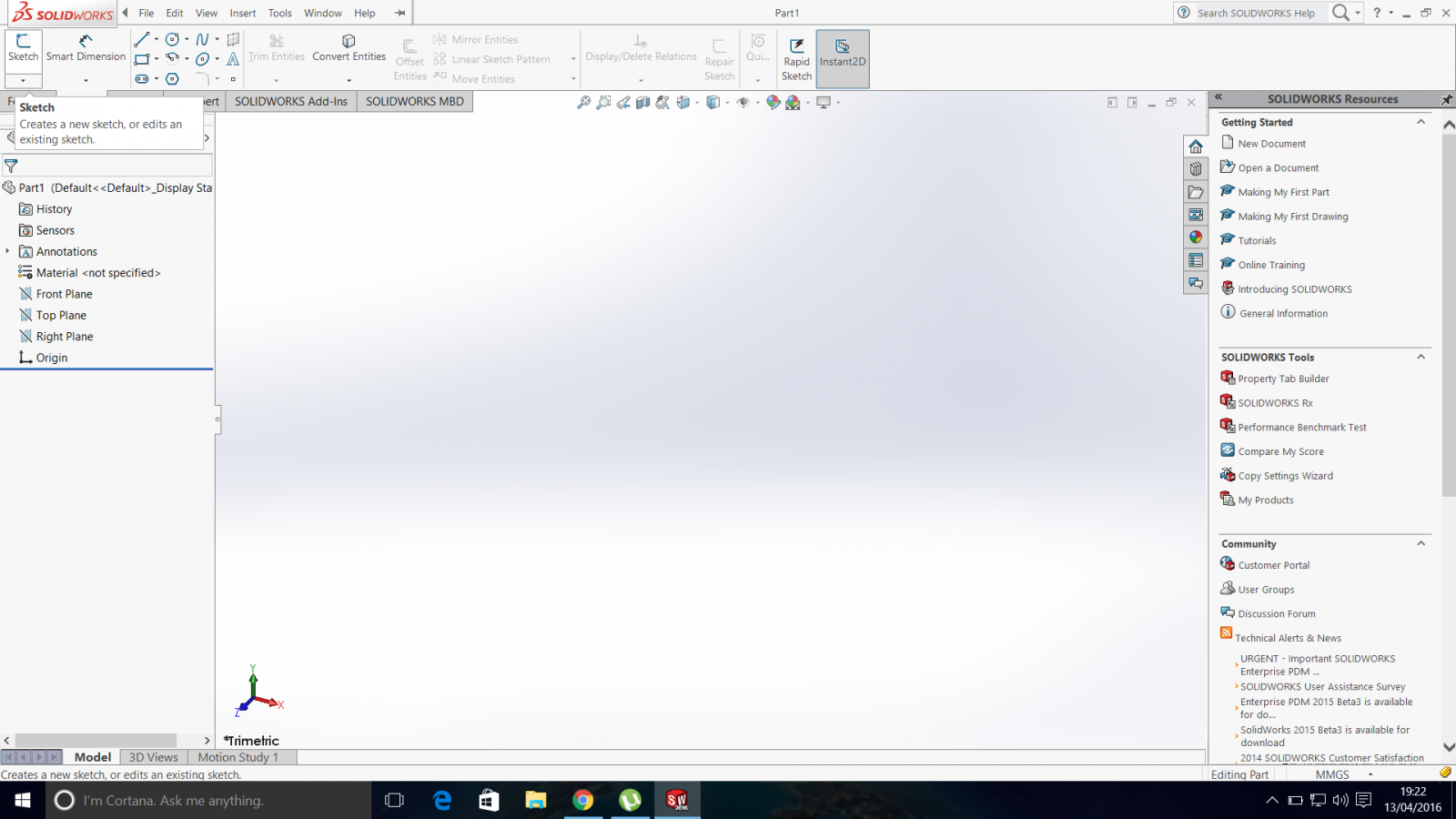The width and height of the screenshot is (1456, 819).
Task: Click Performance Benchmark Test link
Action: point(1302,427)
